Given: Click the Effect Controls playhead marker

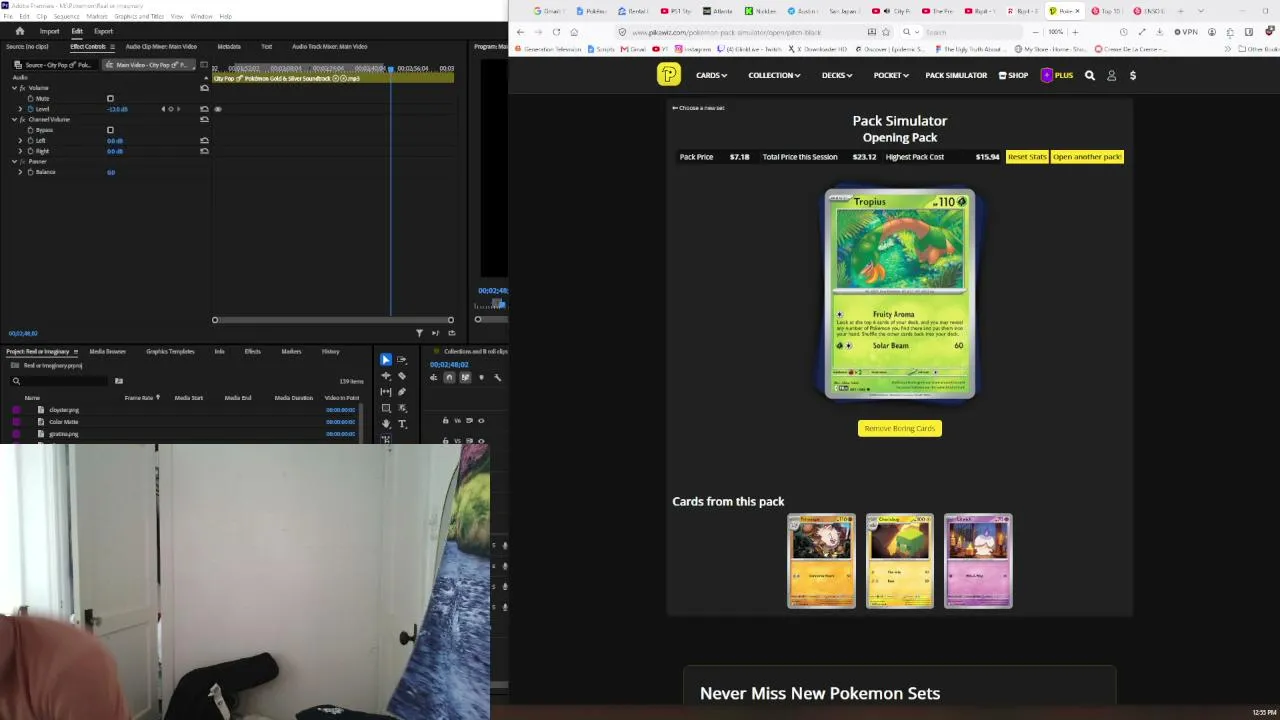Looking at the screenshot, I should click(391, 69).
